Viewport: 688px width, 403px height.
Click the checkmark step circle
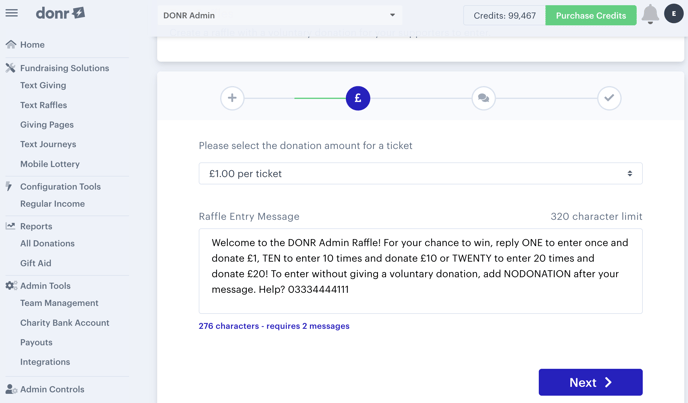point(609,98)
